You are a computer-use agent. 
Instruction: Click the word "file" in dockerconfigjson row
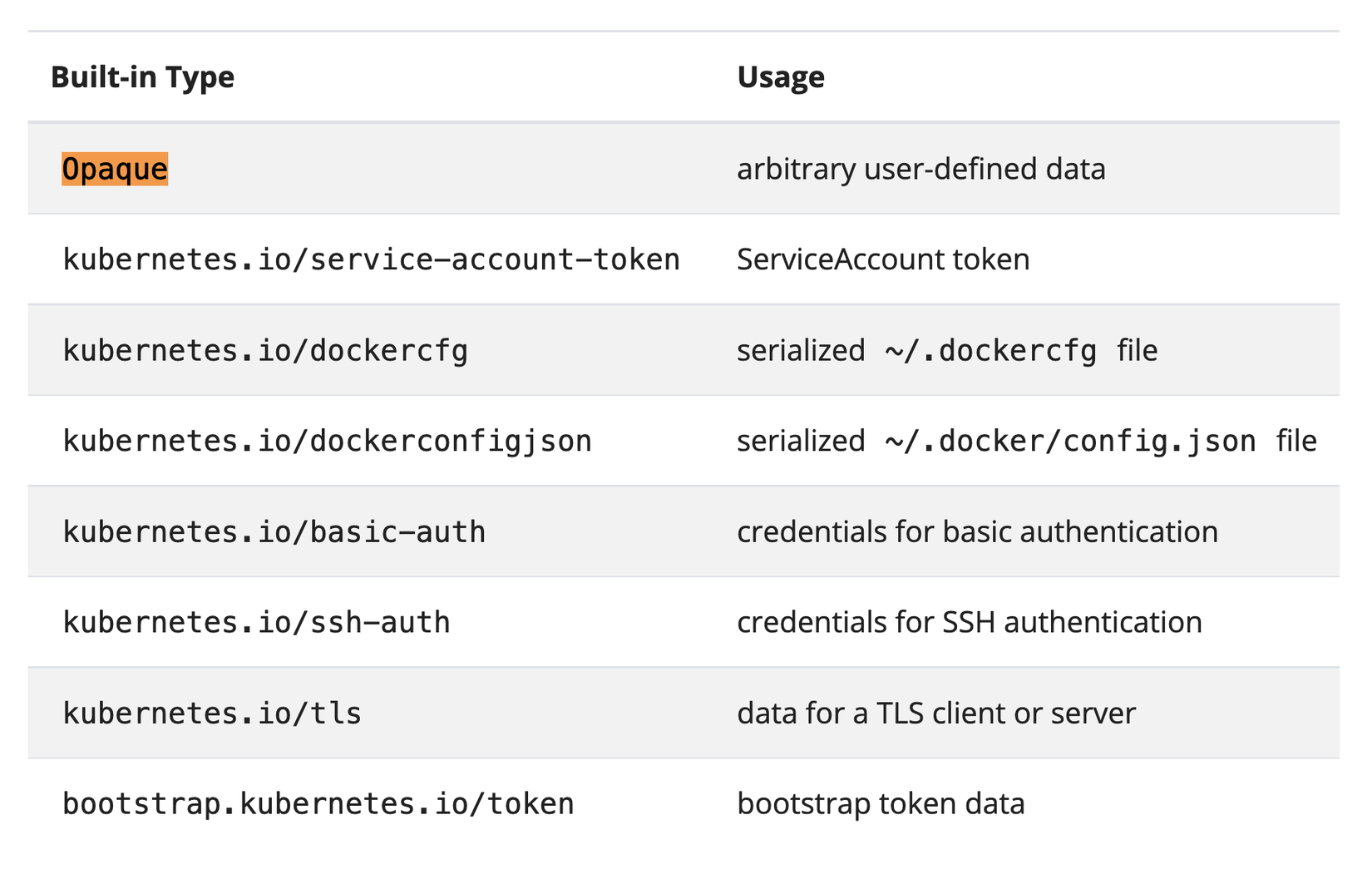pos(1296,441)
